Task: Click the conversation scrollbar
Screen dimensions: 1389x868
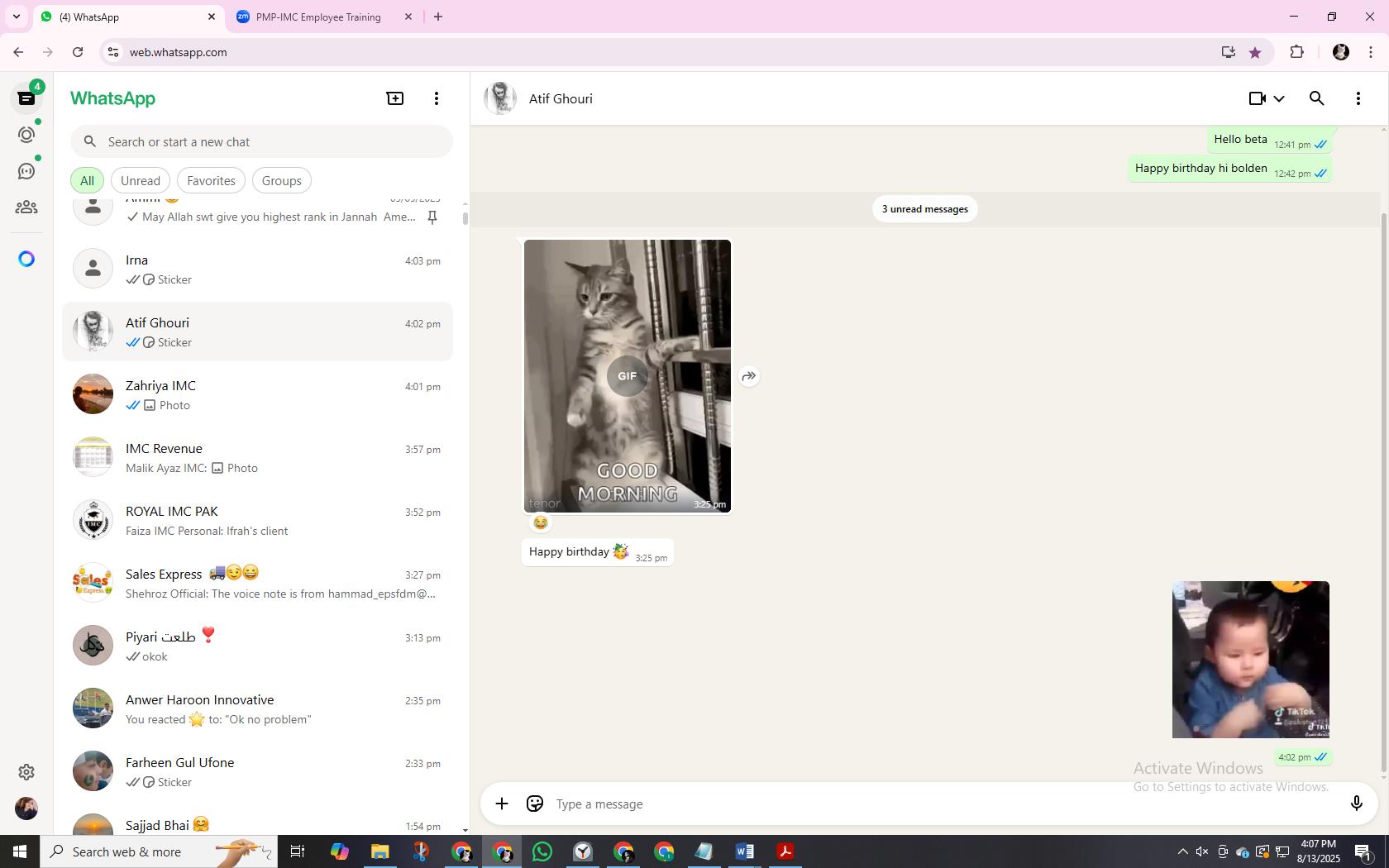Action: click(x=1384, y=493)
